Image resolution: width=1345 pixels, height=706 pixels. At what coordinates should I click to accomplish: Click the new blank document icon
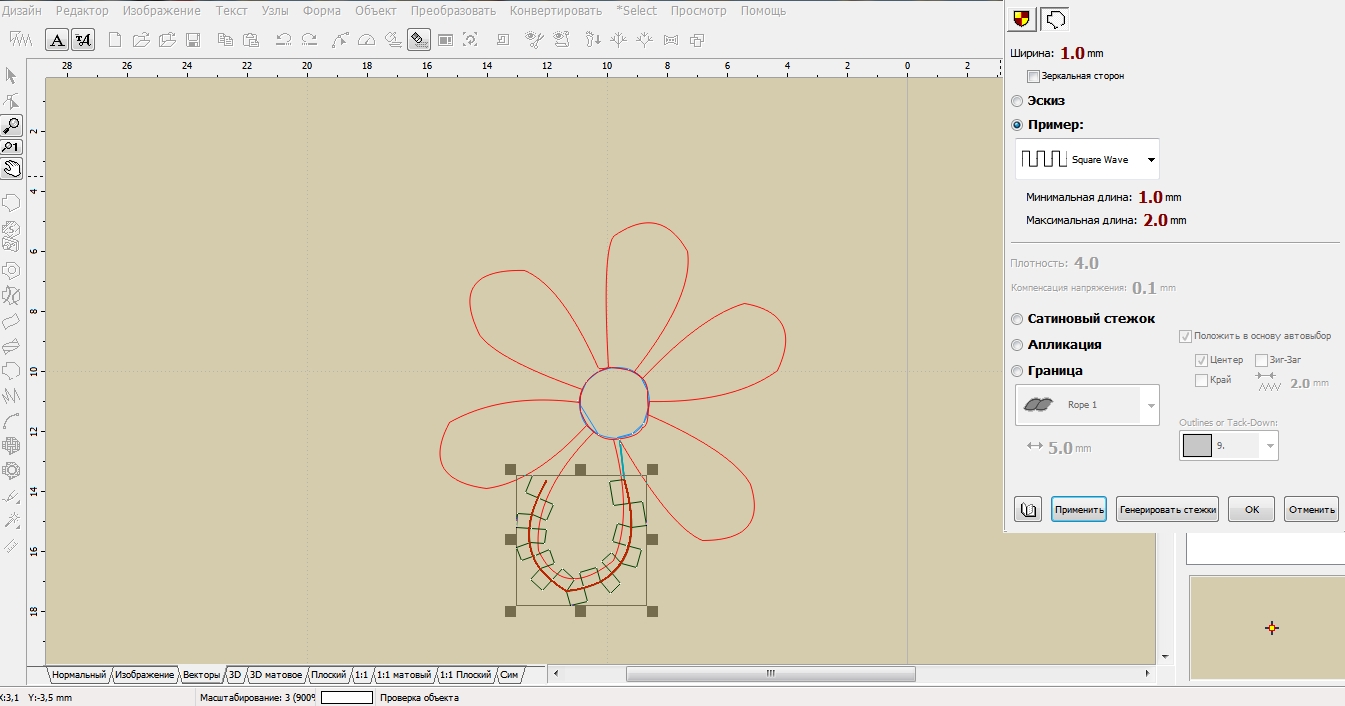pos(115,40)
